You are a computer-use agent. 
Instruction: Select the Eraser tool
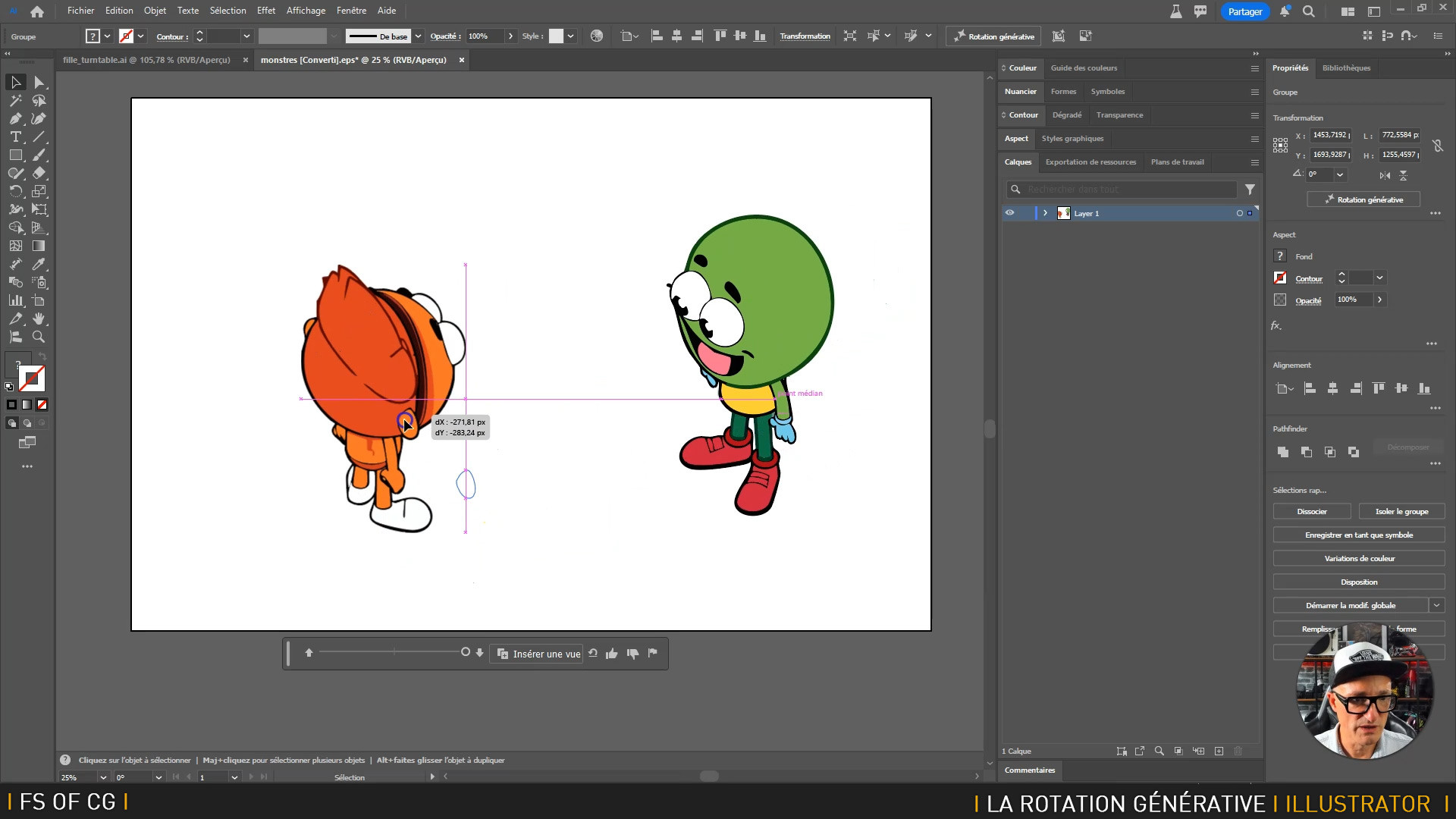coord(39,173)
